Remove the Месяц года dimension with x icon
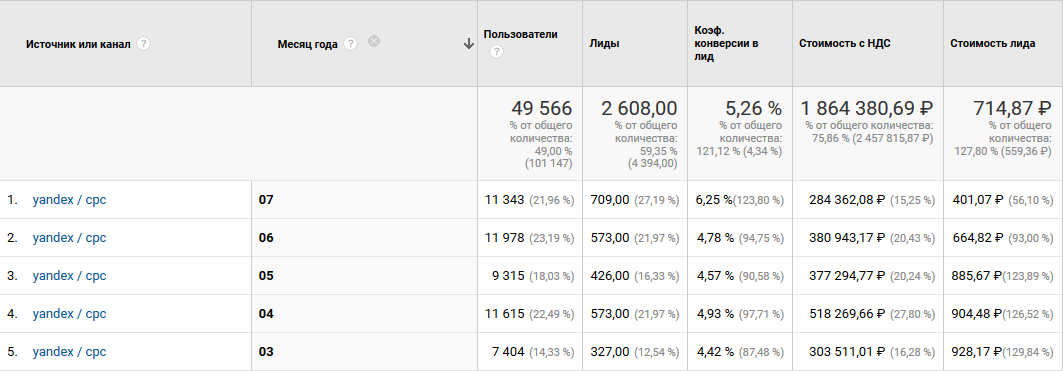 click(x=374, y=41)
